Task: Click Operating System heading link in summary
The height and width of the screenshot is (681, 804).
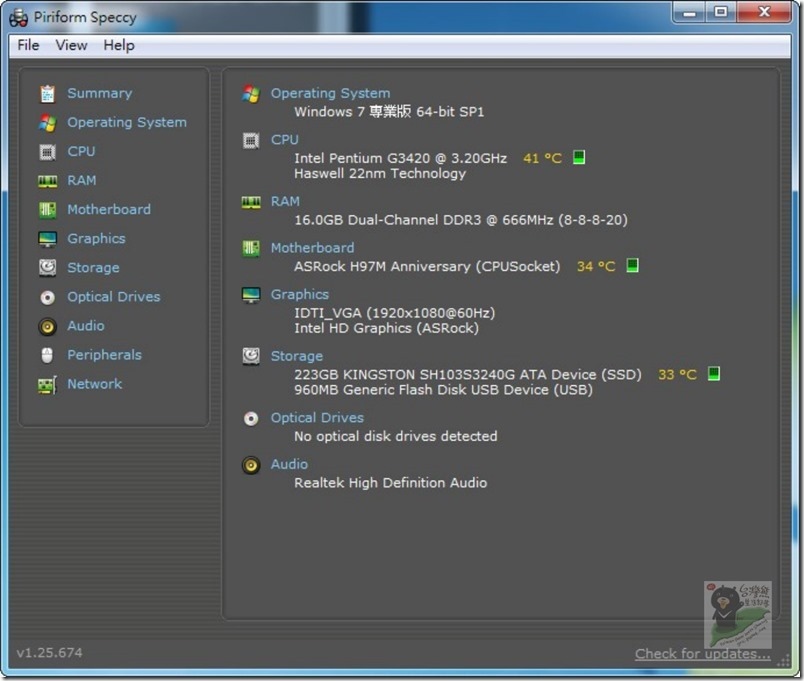Action: pyautogui.click(x=330, y=93)
